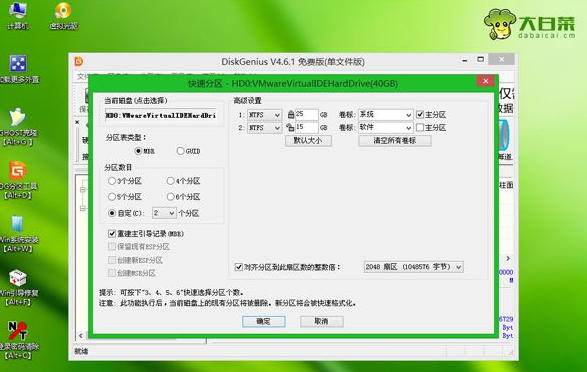Open volume label dropdown showing 系统

[x=386, y=115]
